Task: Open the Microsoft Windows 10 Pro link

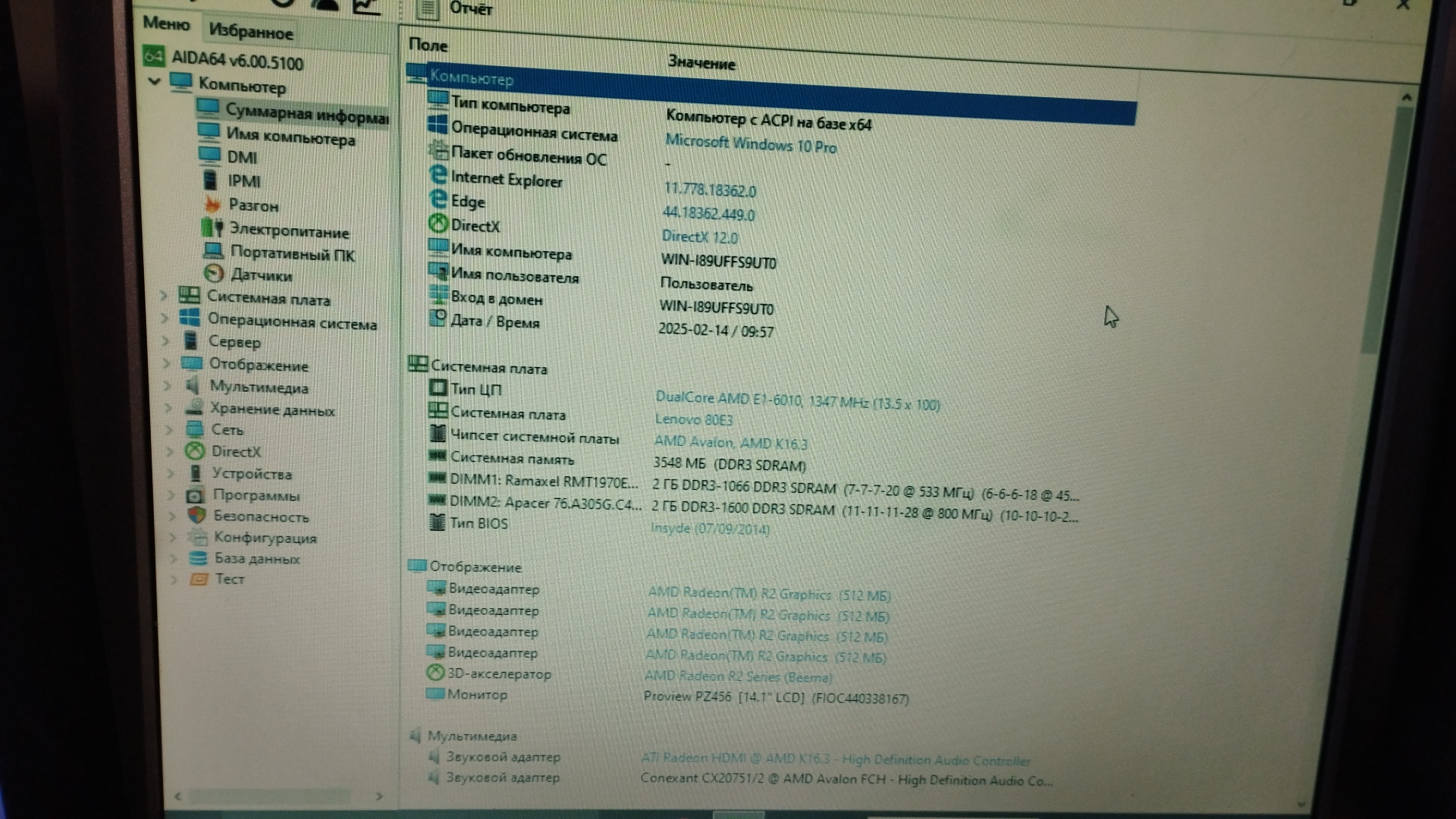Action: [751, 143]
